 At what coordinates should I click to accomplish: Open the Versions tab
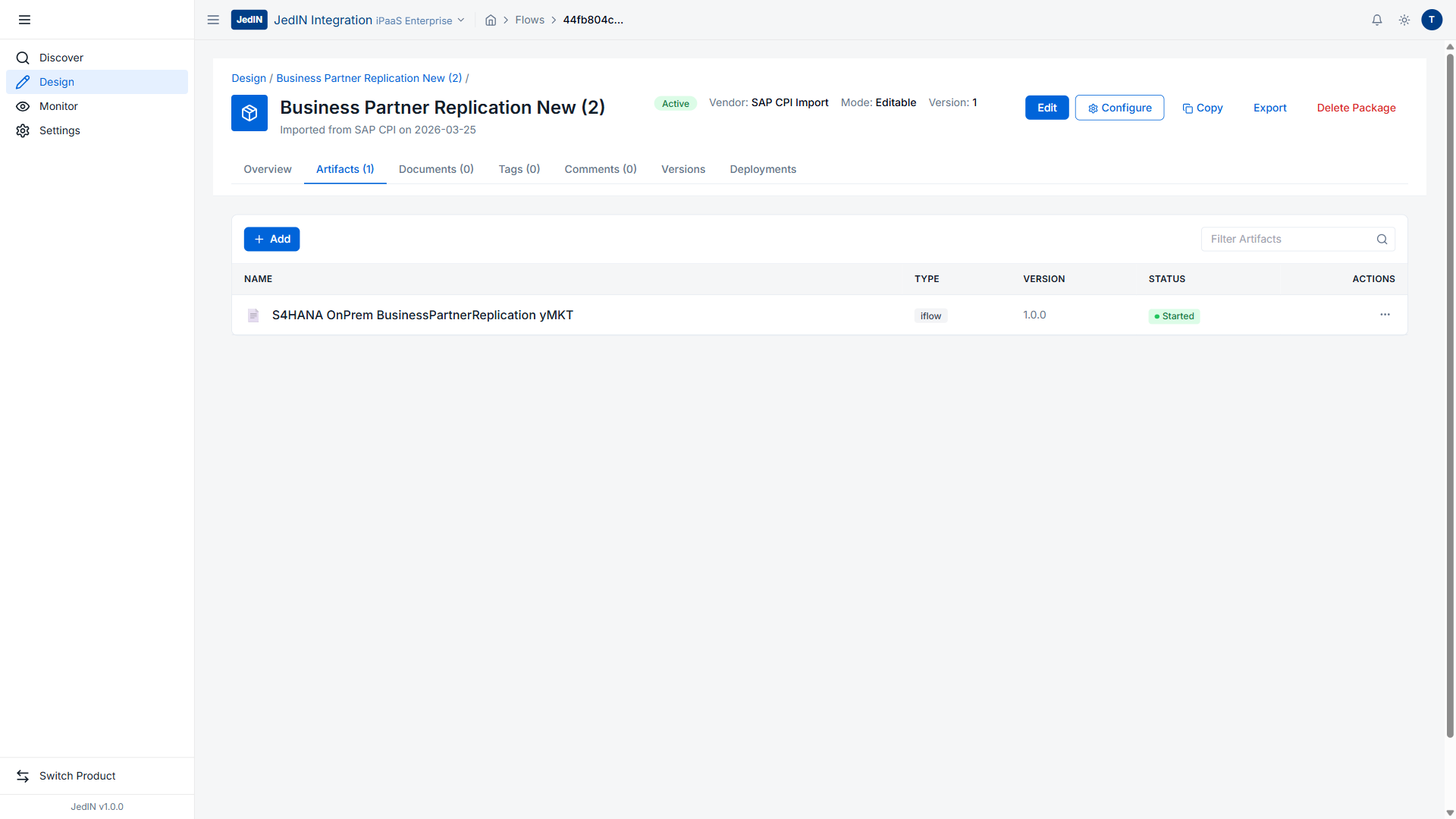(x=682, y=169)
